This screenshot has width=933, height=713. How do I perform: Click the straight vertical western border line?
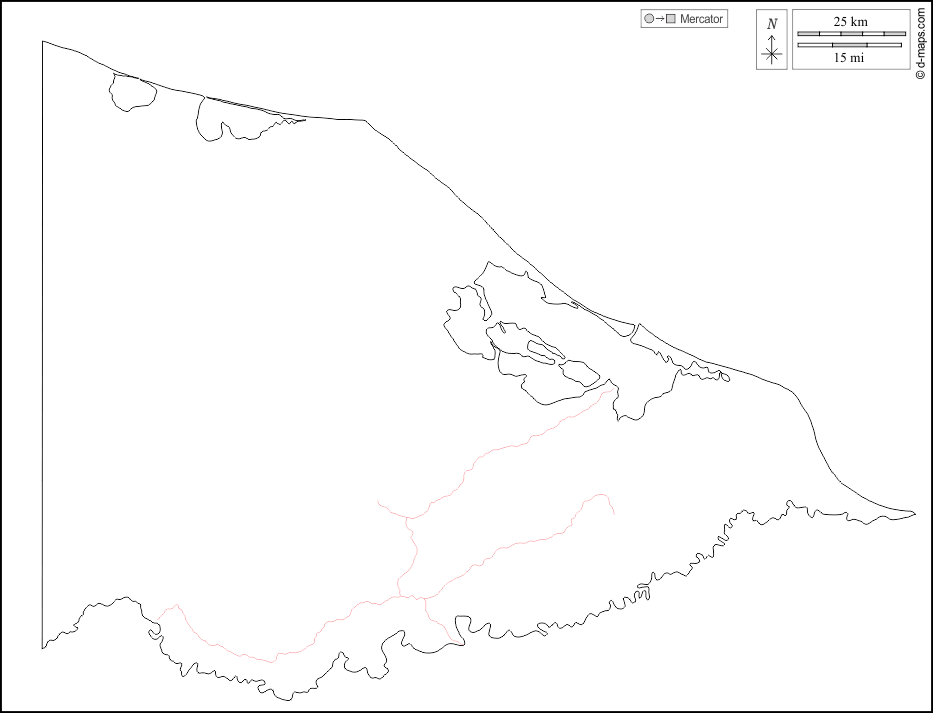(42, 340)
